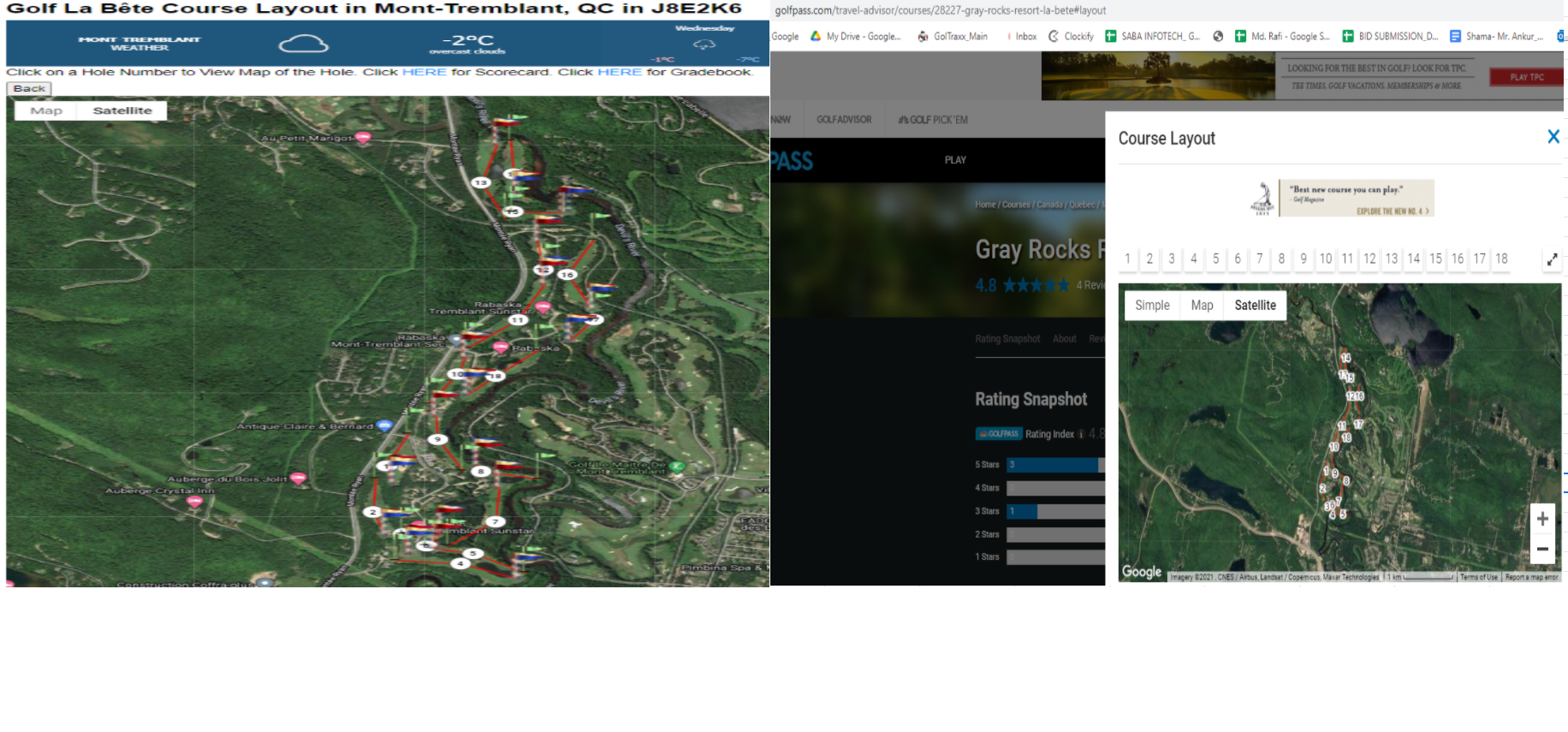Choose hole 1 in the Course Layout number row
The height and width of the screenshot is (732, 1568).
click(1127, 259)
